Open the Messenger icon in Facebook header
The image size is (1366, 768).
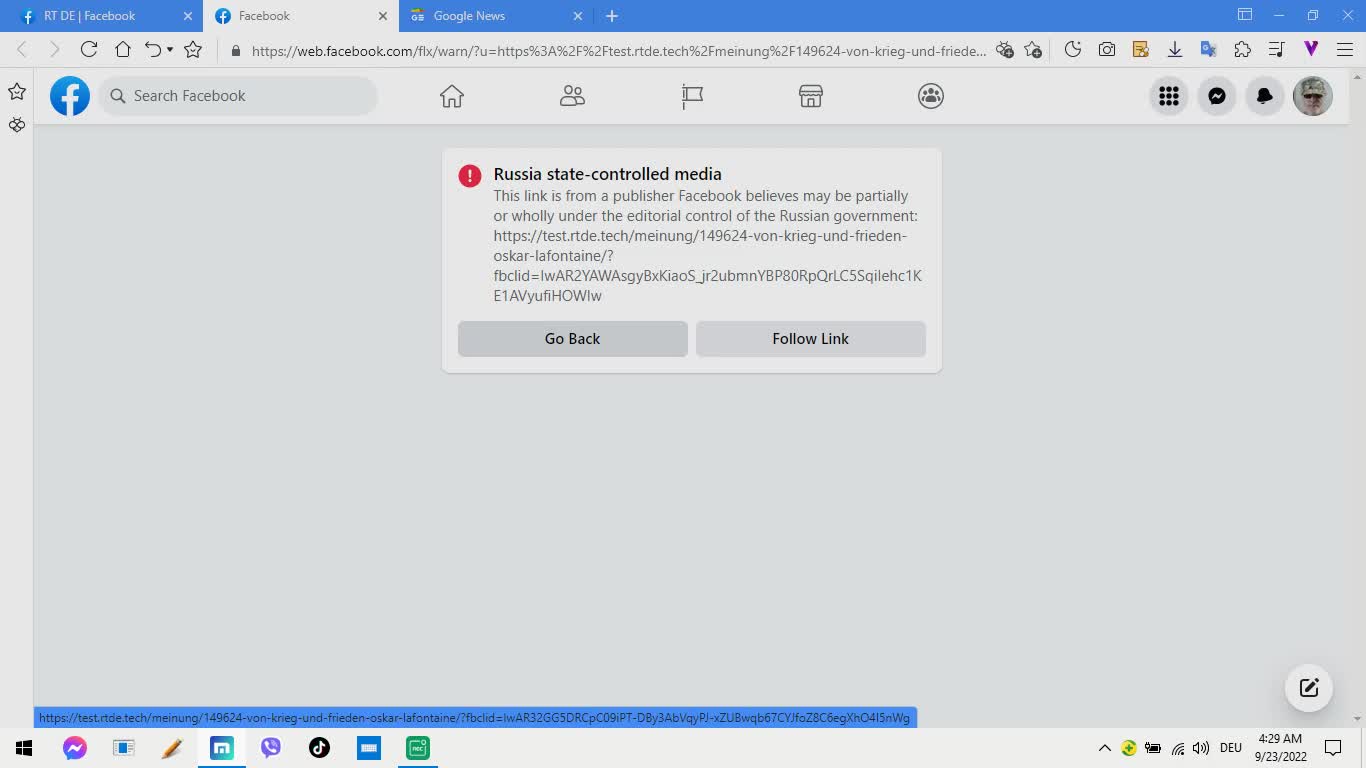coord(1217,96)
